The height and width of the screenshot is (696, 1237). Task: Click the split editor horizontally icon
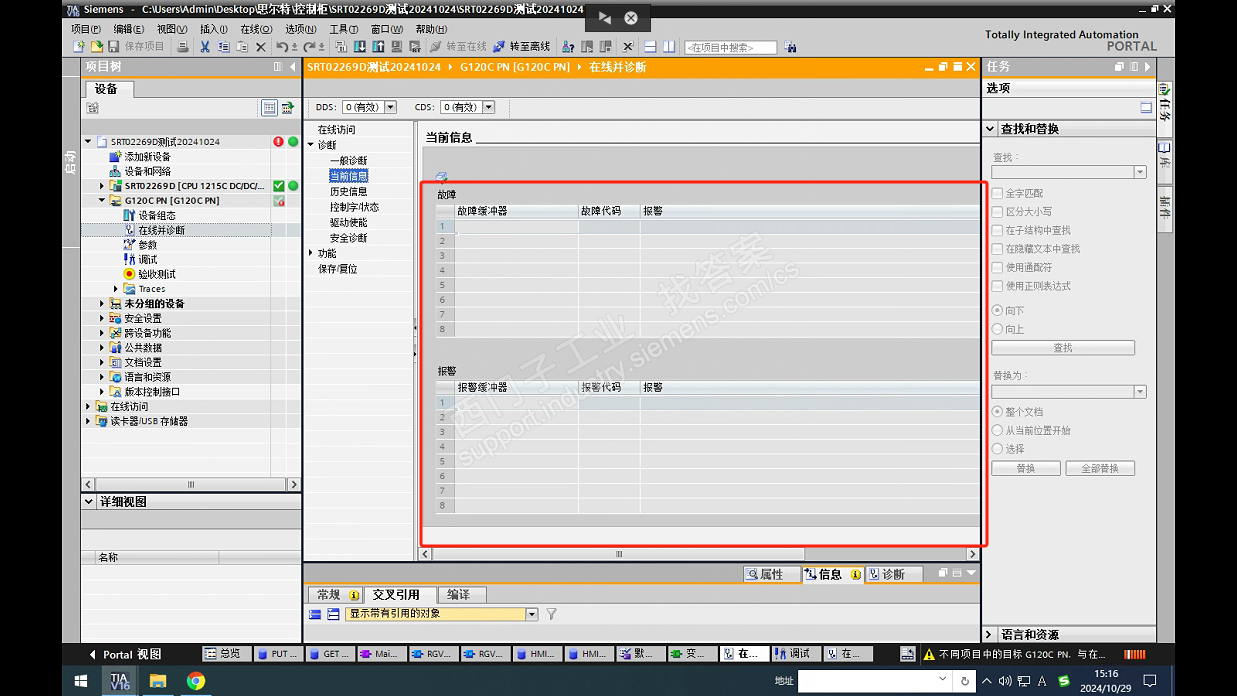tap(650, 47)
